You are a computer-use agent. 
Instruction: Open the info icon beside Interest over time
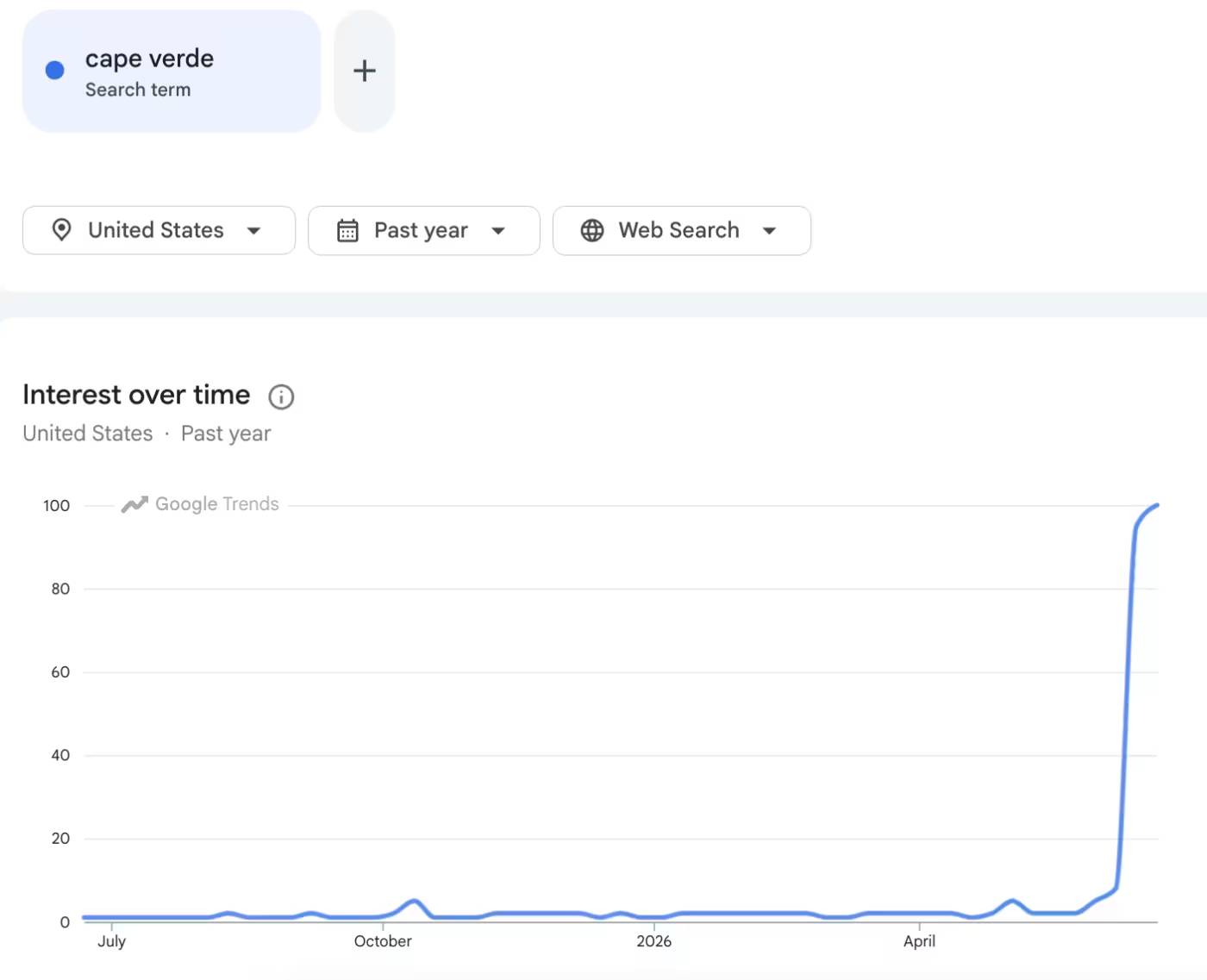tap(281, 396)
